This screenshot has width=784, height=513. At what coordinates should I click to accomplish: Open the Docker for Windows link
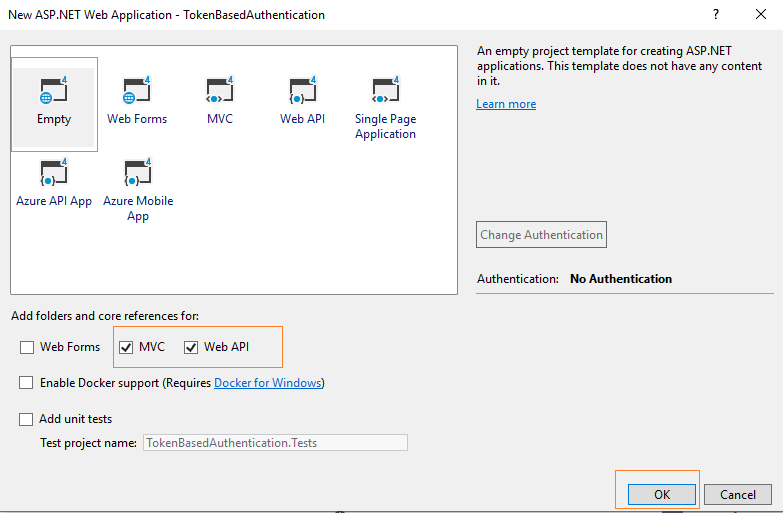point(268,383)
